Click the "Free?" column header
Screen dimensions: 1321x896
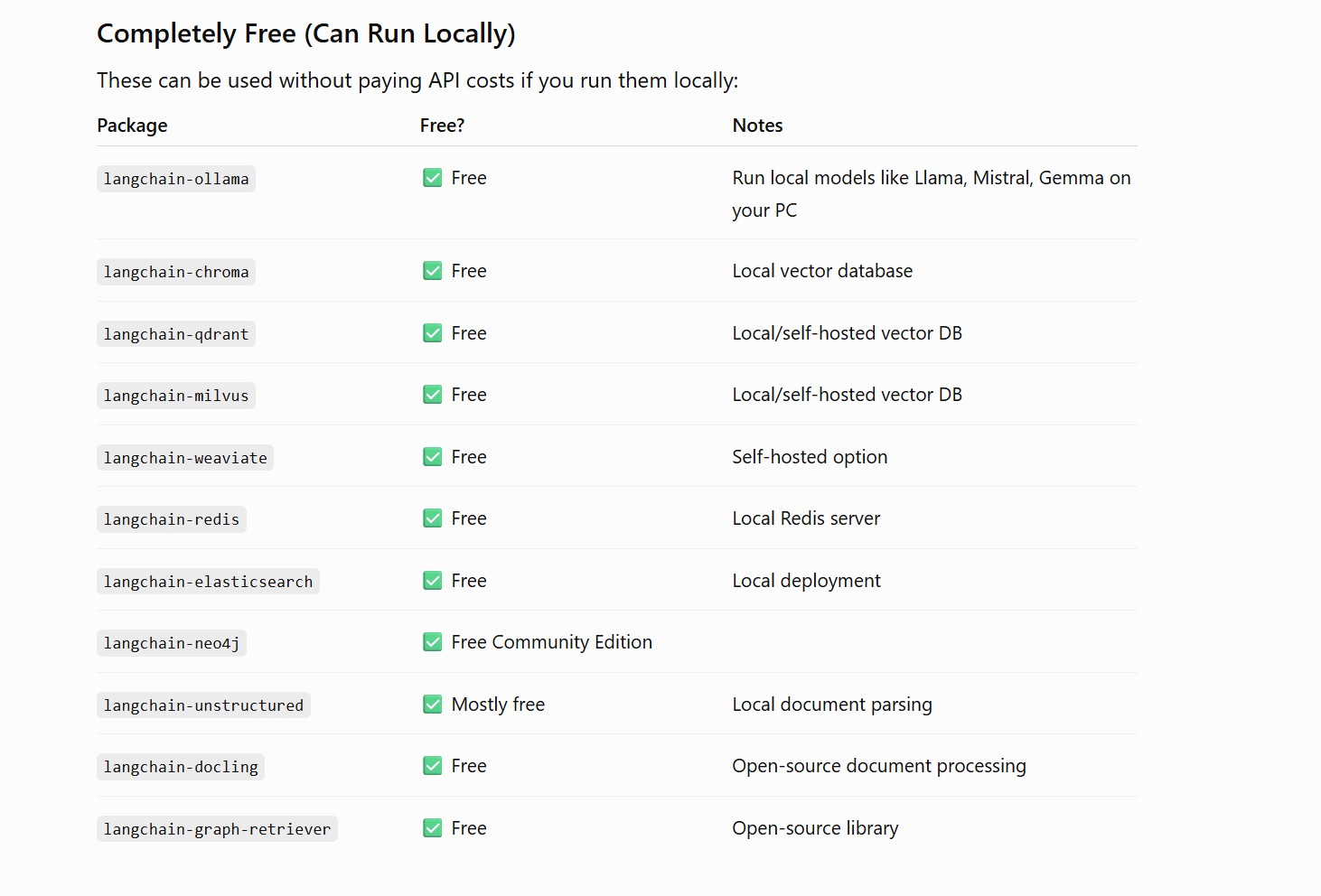pos(442,126)
